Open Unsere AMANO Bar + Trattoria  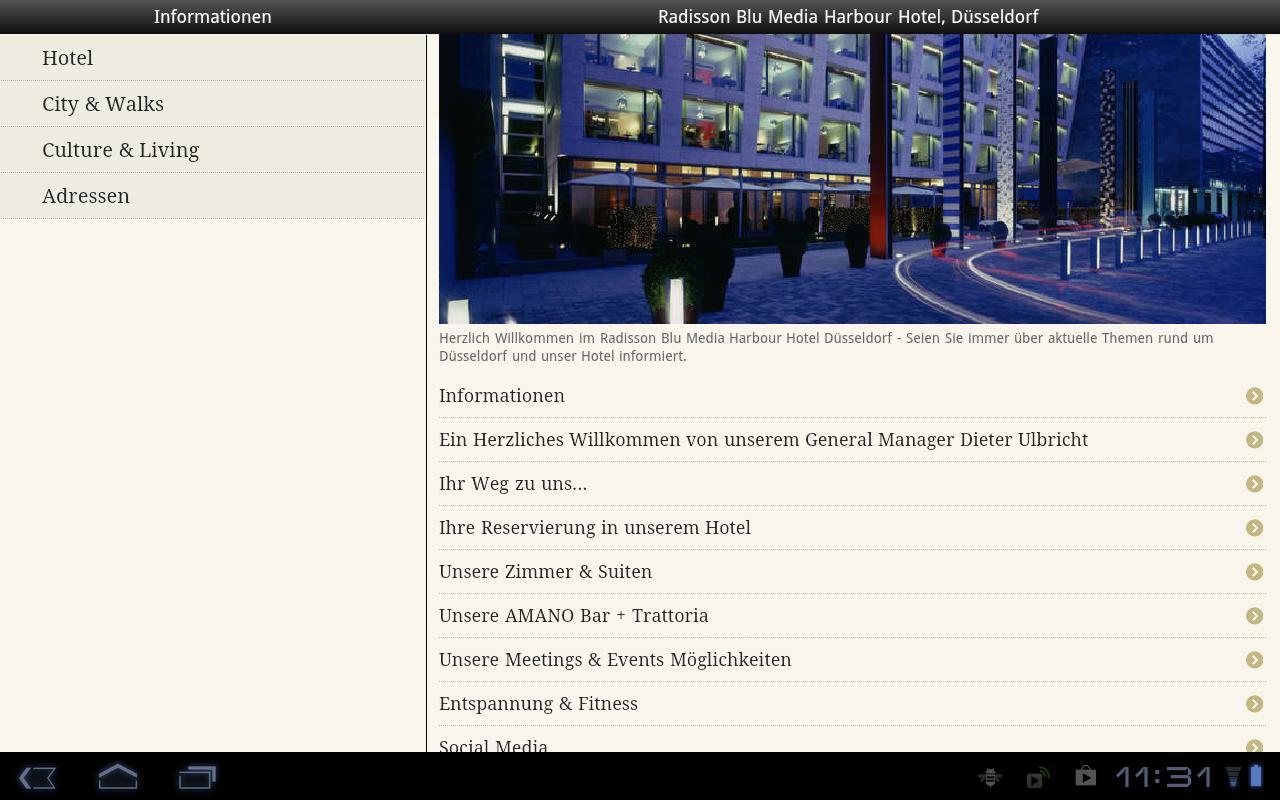[x=852, y=616]
